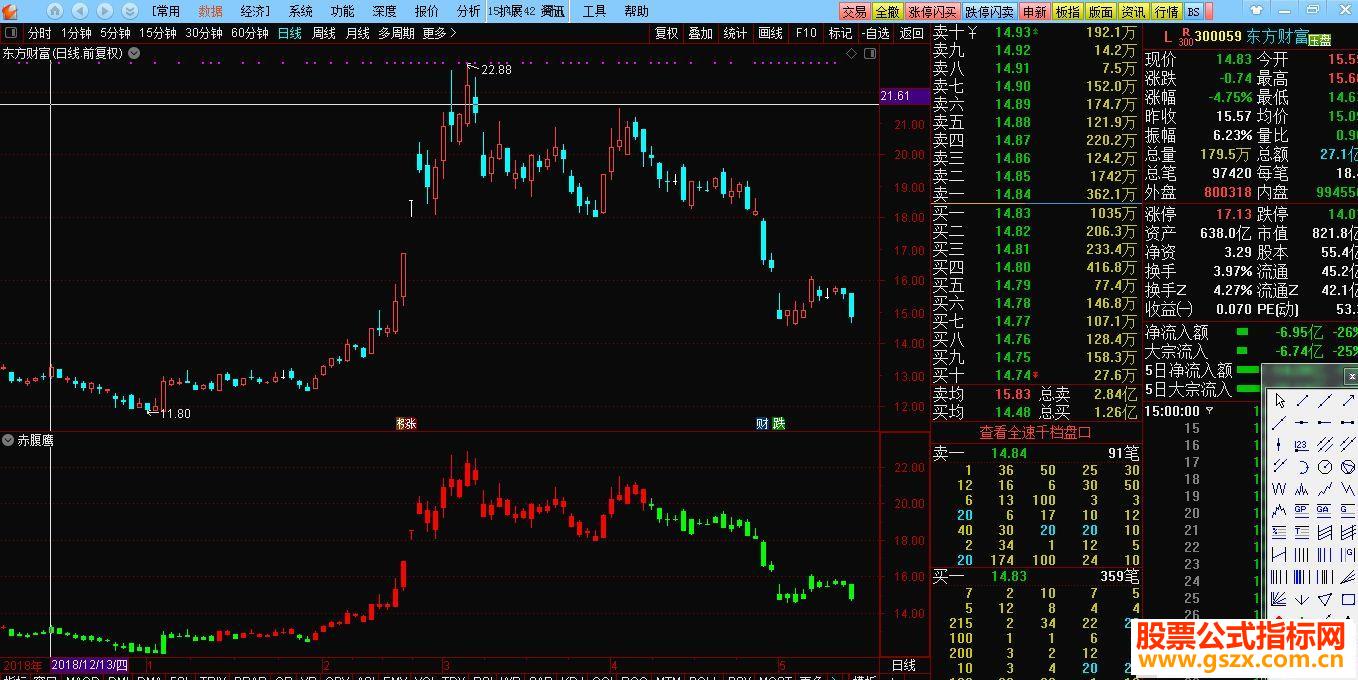Open the 系统 menu
The height and width of the screenshot is (680, 1358).
pyautogui.click(x=301, y=12)
